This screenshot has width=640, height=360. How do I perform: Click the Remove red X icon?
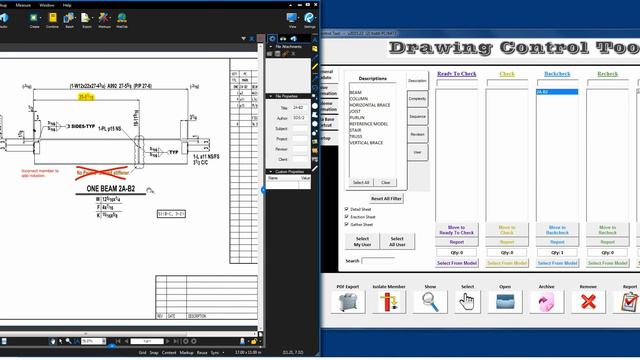(x=588, y=302)
